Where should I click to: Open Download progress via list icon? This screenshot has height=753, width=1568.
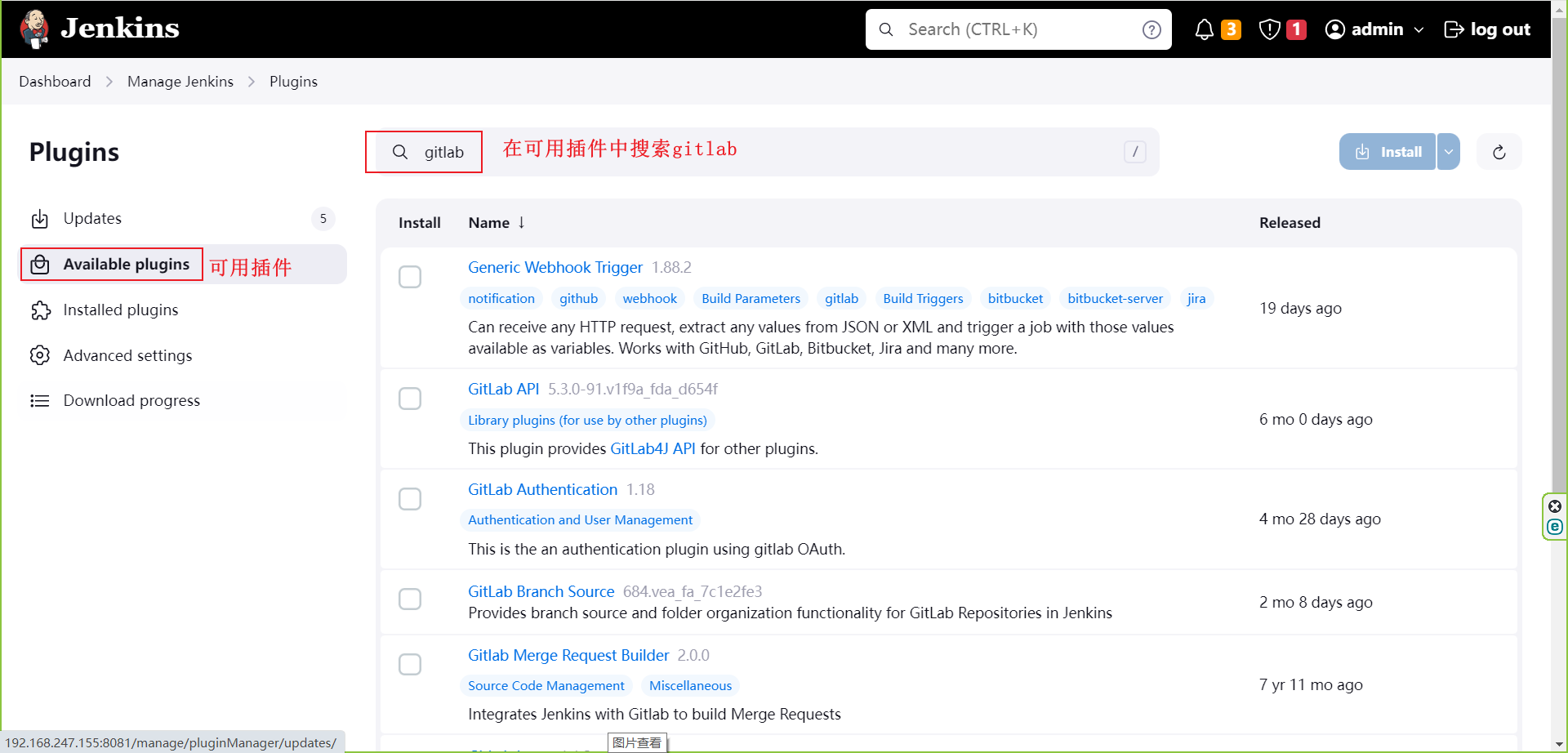pos(39,400)
